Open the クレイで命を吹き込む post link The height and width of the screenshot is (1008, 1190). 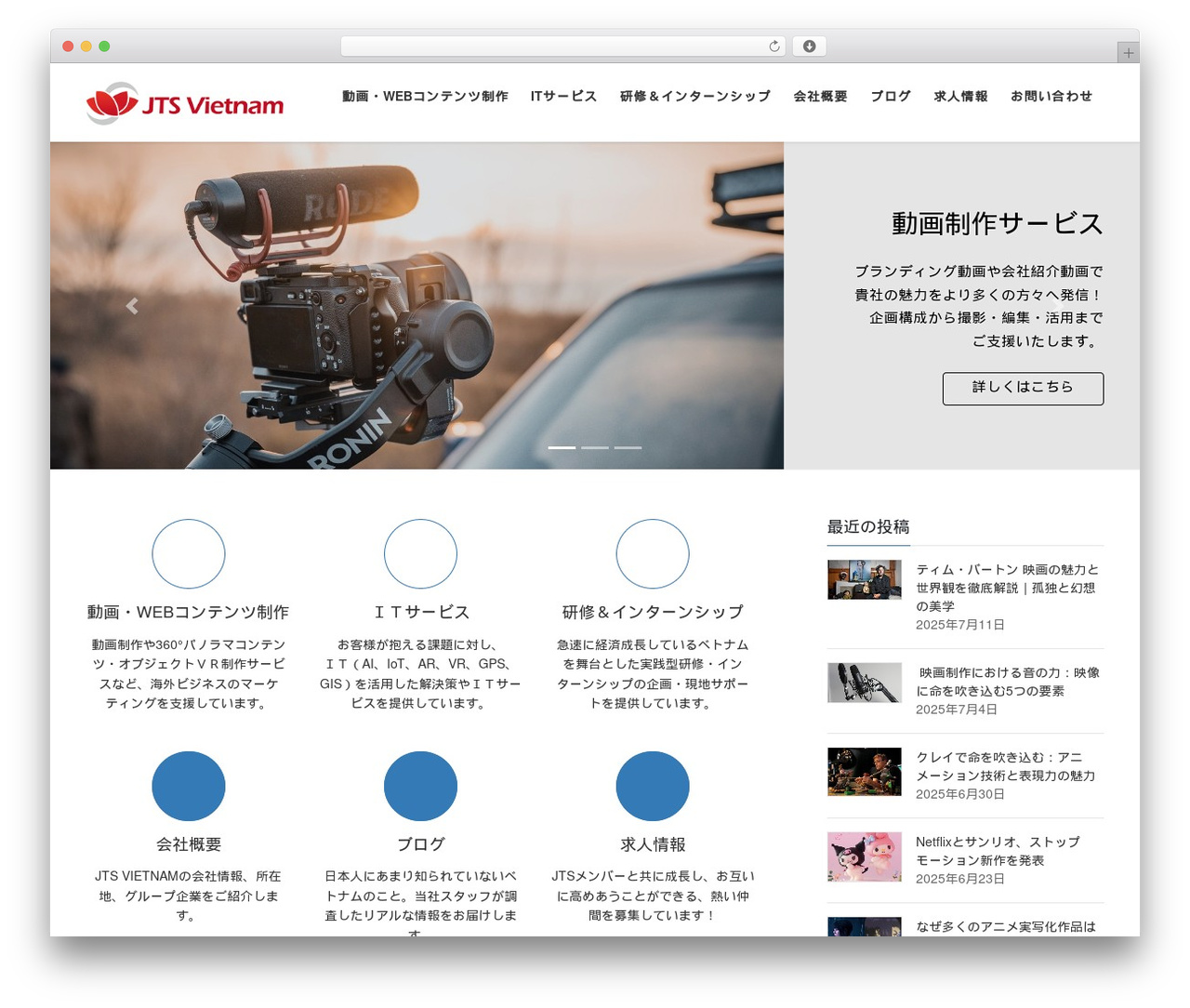pyautogui.click(x=1006, y=766)
